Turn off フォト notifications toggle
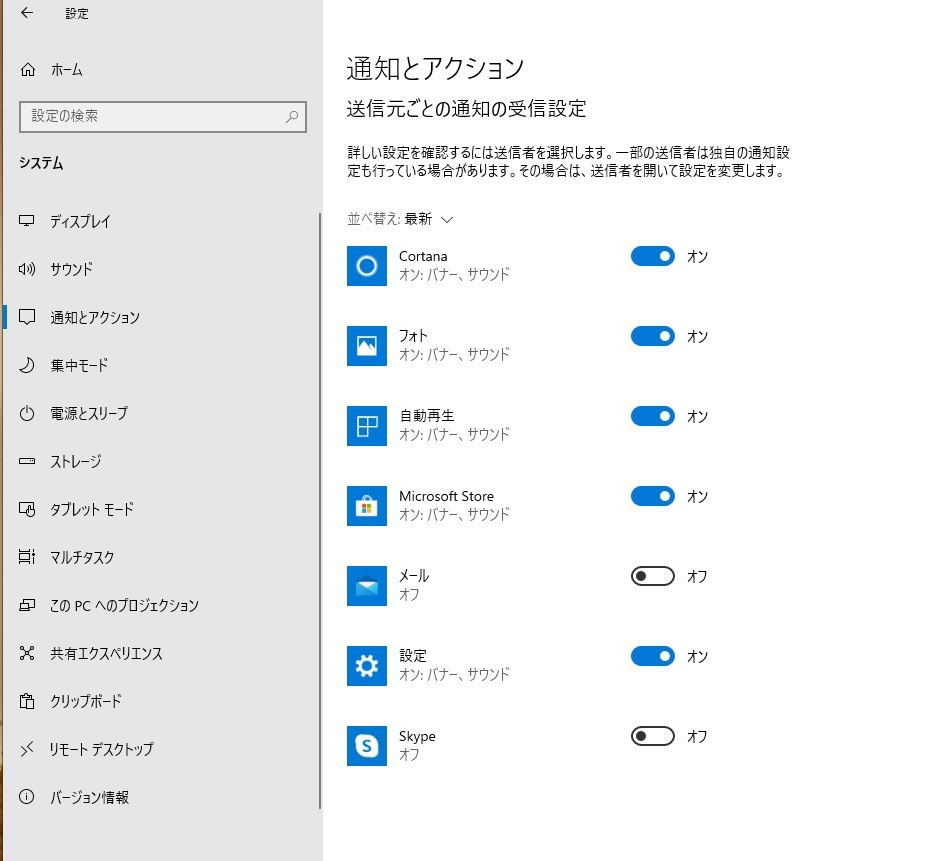The height and width of the screenshot is (861, 940). [653, 336]
